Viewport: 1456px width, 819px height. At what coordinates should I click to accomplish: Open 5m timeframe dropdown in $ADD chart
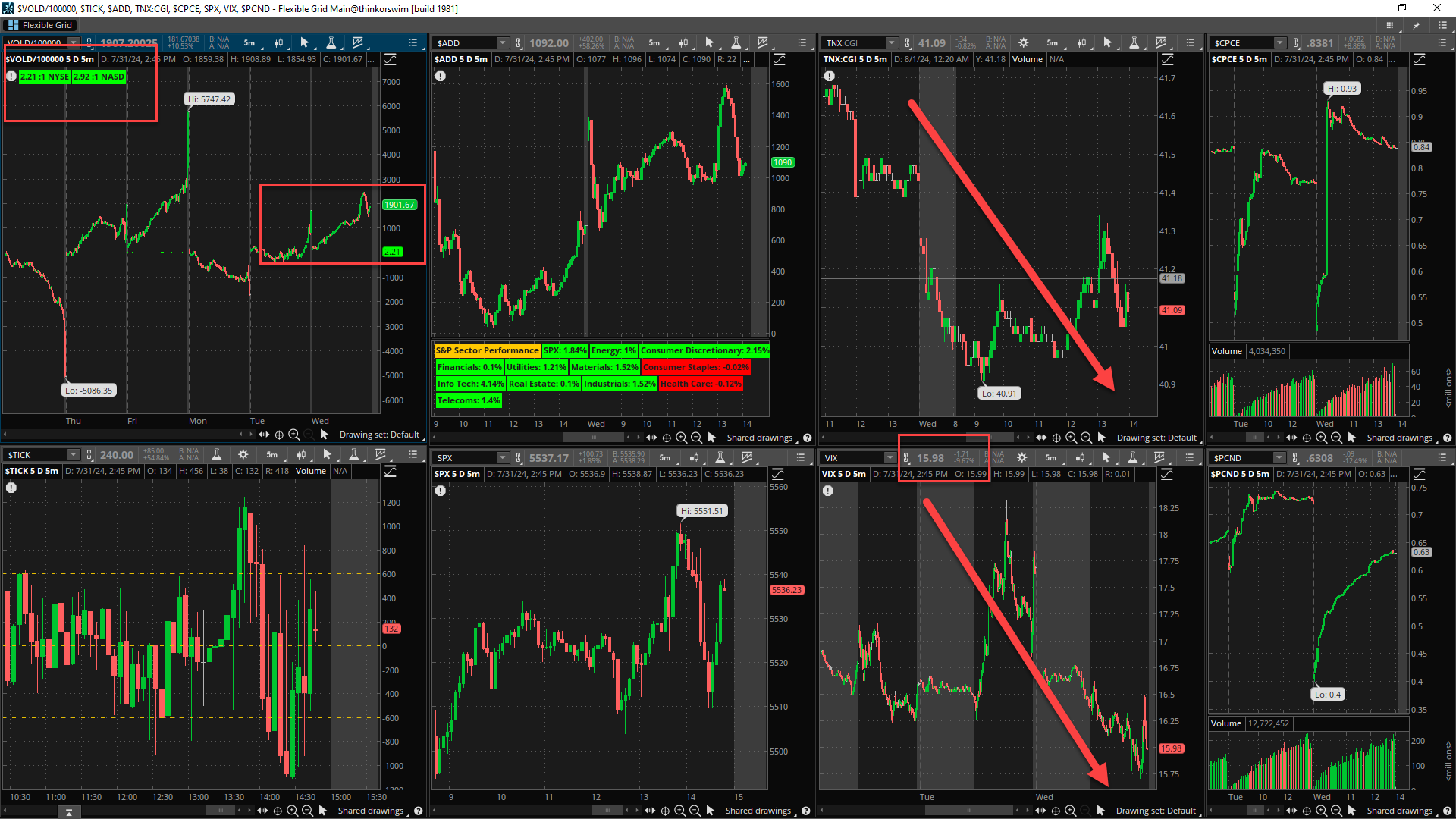point(654,43)
